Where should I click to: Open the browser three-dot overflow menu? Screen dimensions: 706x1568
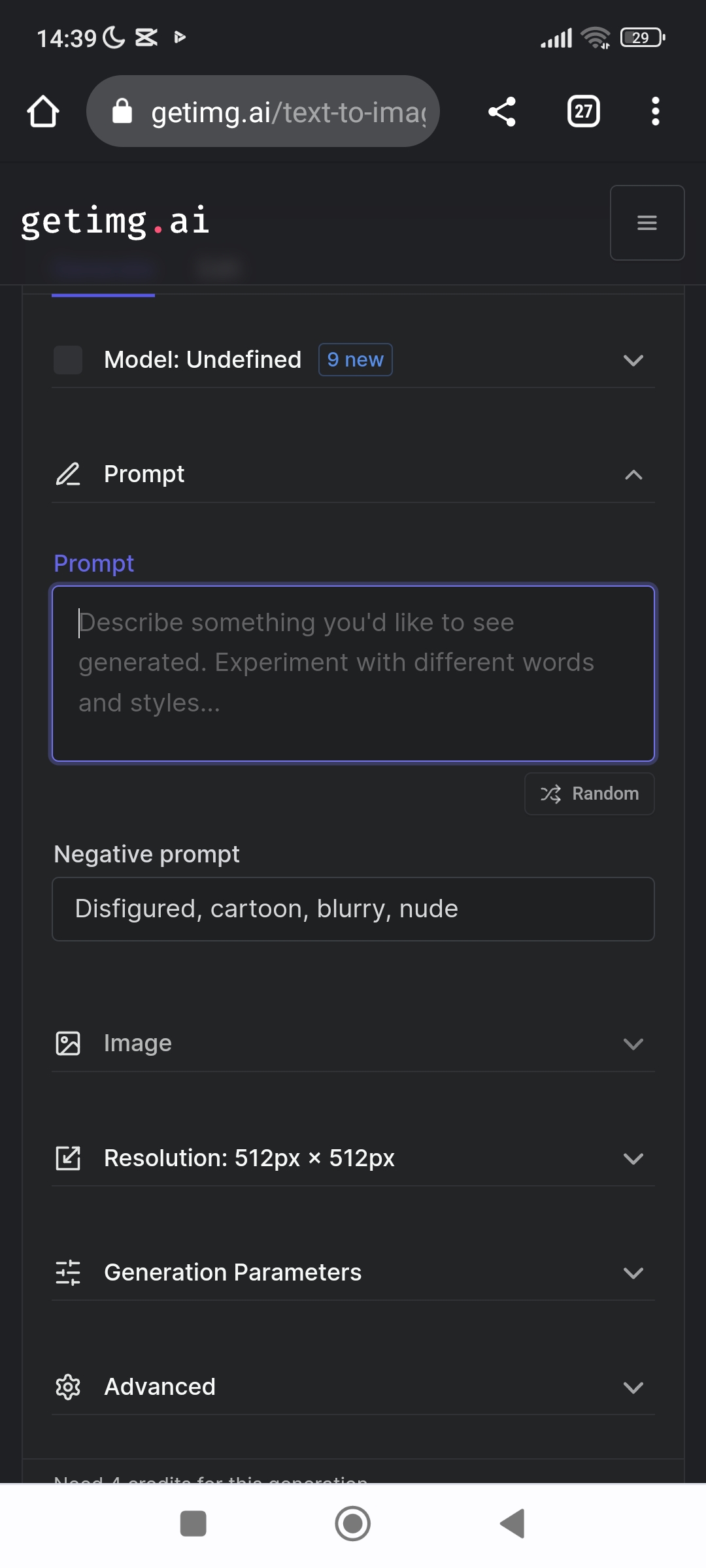pos(655,112)
